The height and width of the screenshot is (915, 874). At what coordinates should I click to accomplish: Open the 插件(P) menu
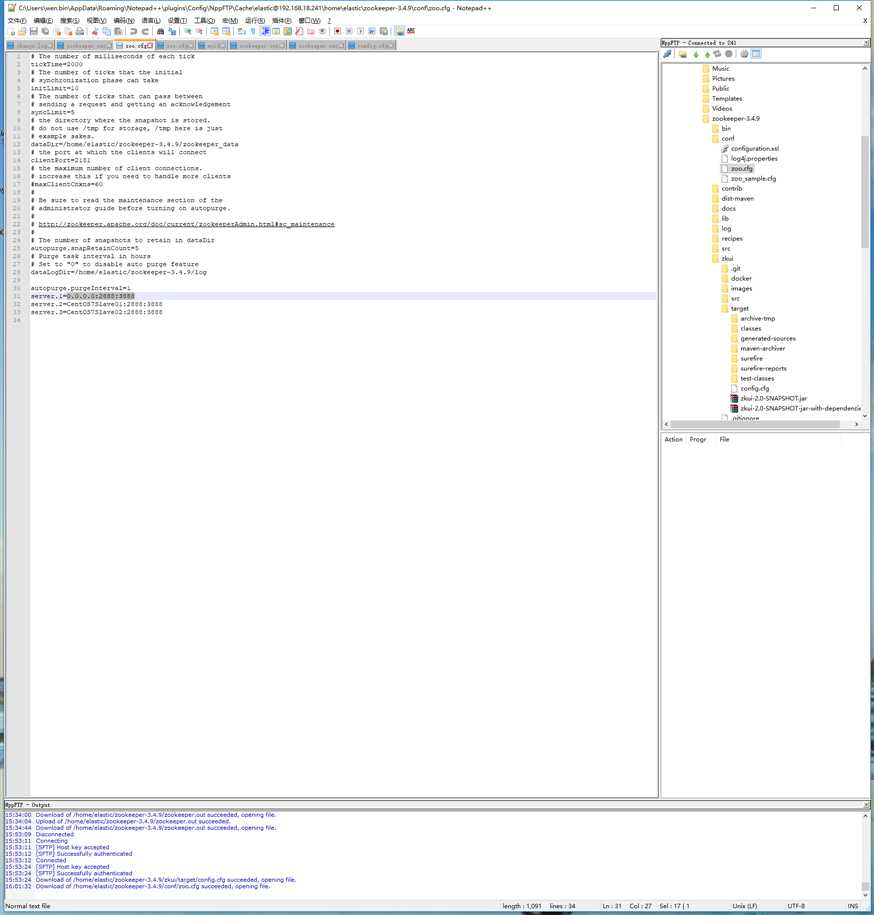pos(282,20)
